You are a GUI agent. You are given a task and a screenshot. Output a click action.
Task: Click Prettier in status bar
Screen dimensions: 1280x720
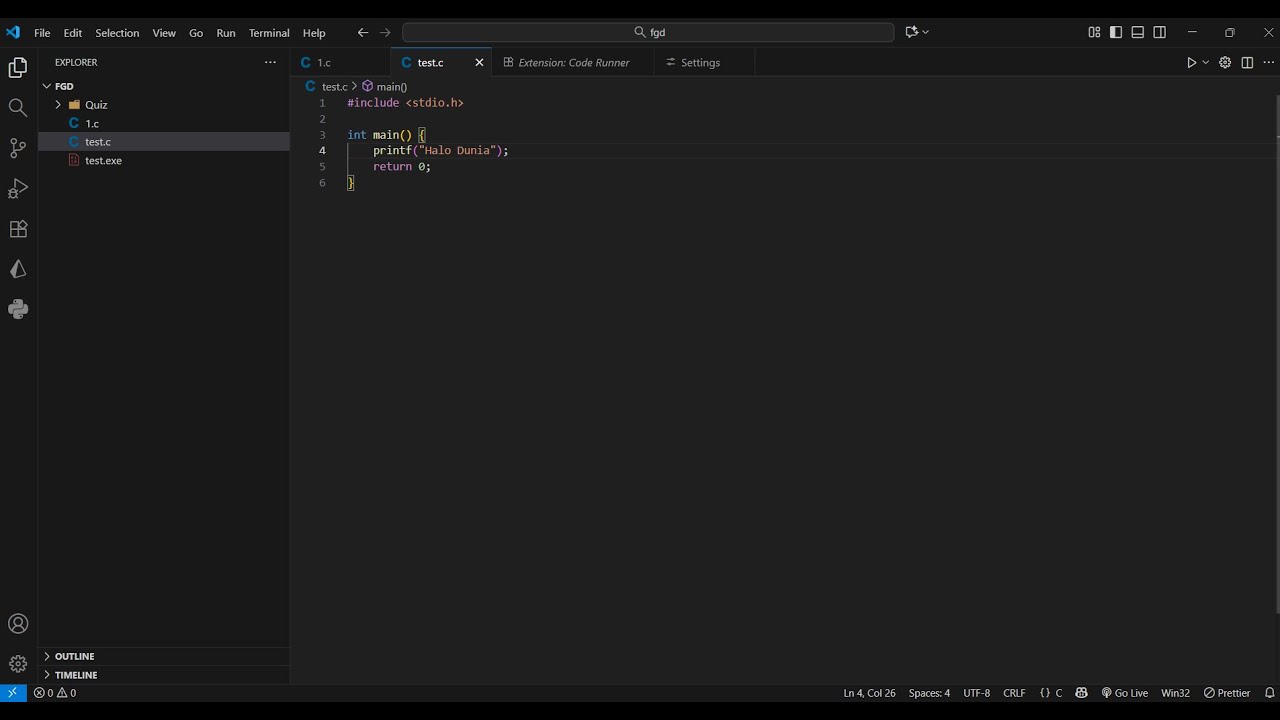1227,693
